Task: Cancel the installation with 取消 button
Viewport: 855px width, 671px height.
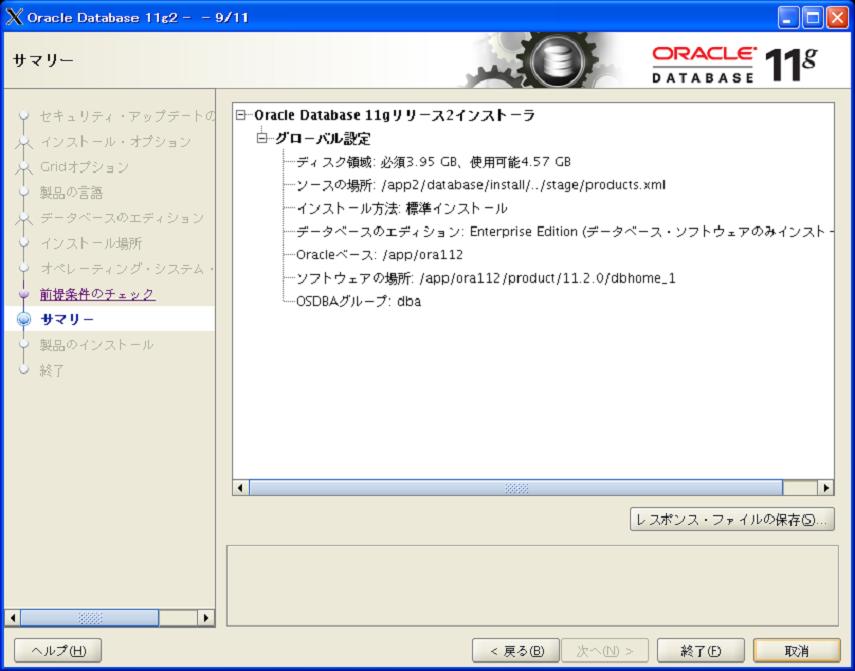Action: point(797,651)
